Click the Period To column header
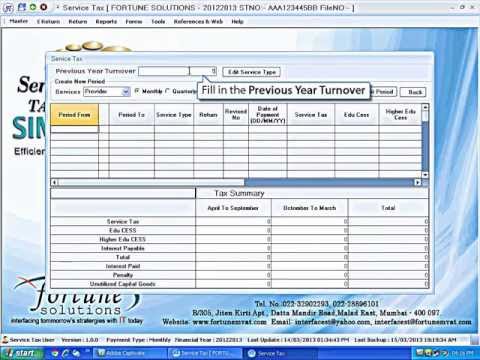 [x=131, y=115]
